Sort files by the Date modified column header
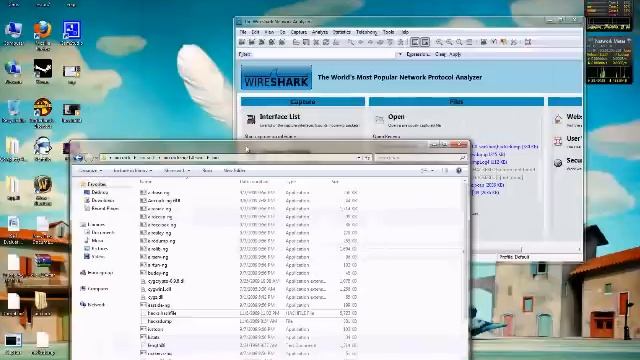 point(253,182)
